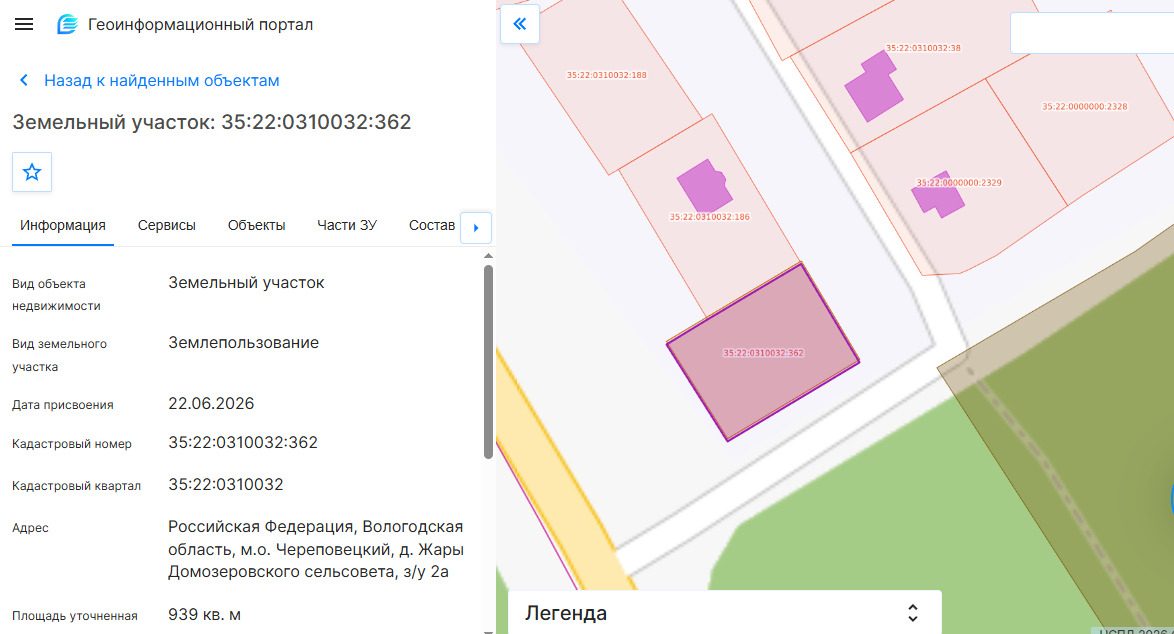Click the Вид объекта недвижимости label
Viewport: 1174px width, 634px height.
(56, 295)
